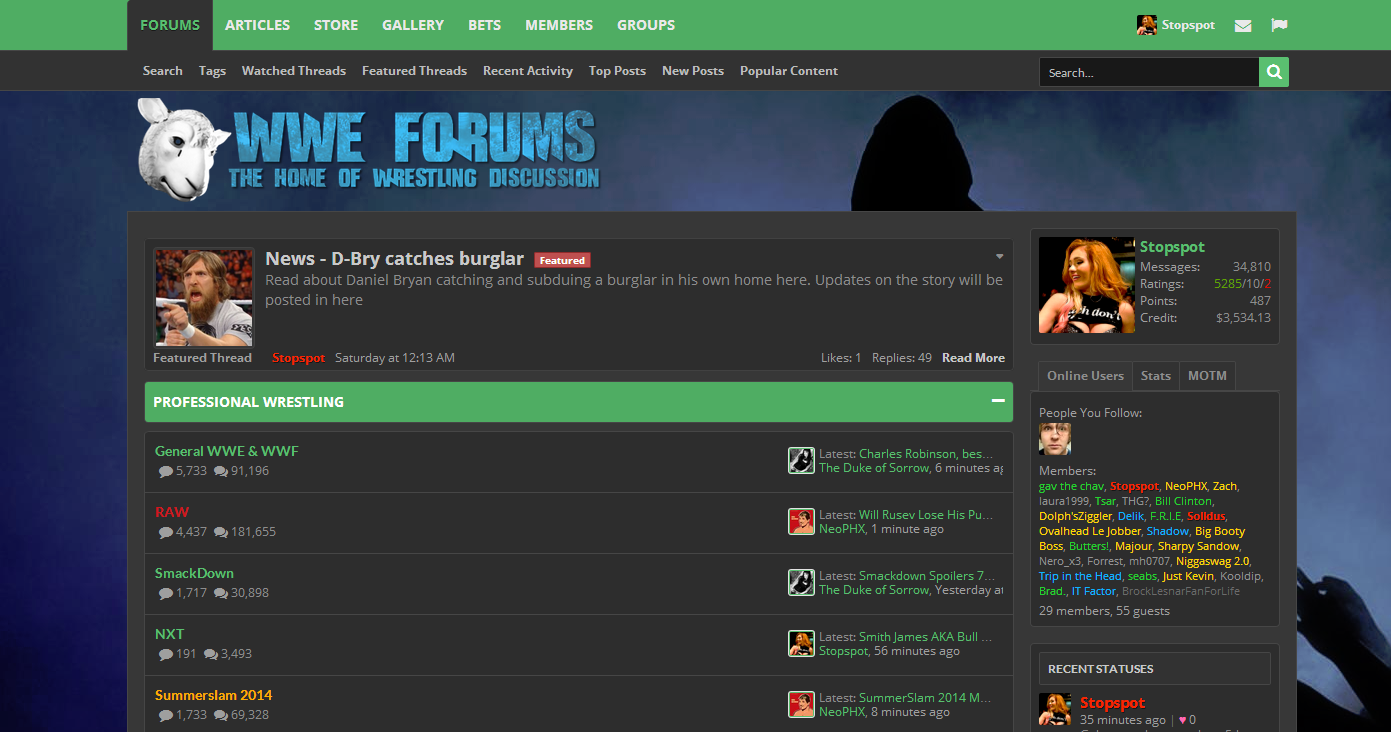View Top Posts
Screen dimensions: 1391x732
tap(617, 71)
